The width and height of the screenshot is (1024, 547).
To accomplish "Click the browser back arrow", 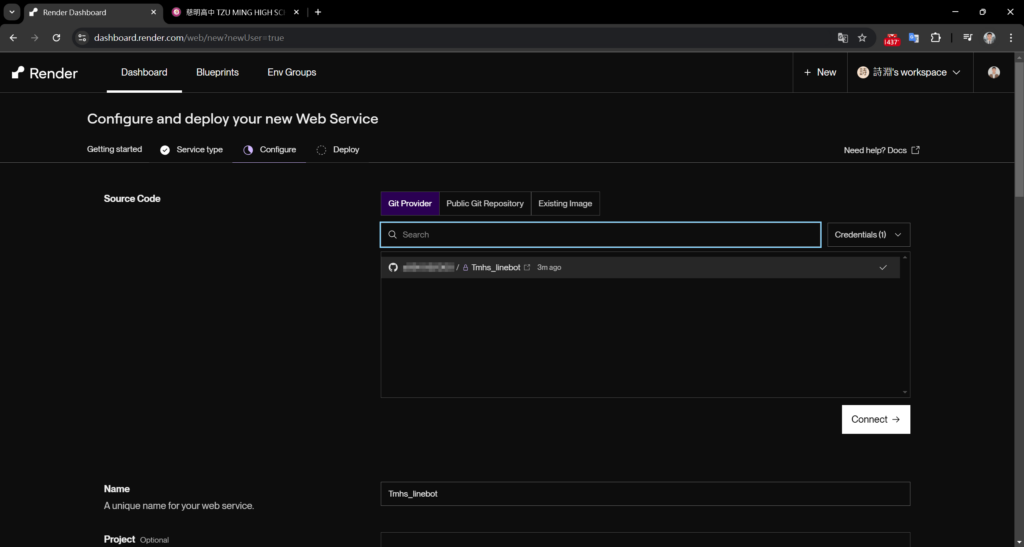I will [x=13, y=38].
